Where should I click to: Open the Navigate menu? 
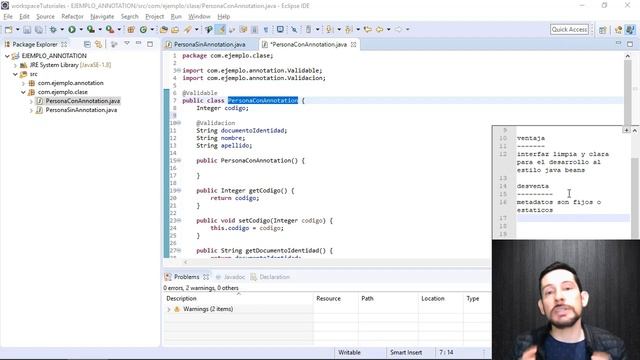point(102,16)
